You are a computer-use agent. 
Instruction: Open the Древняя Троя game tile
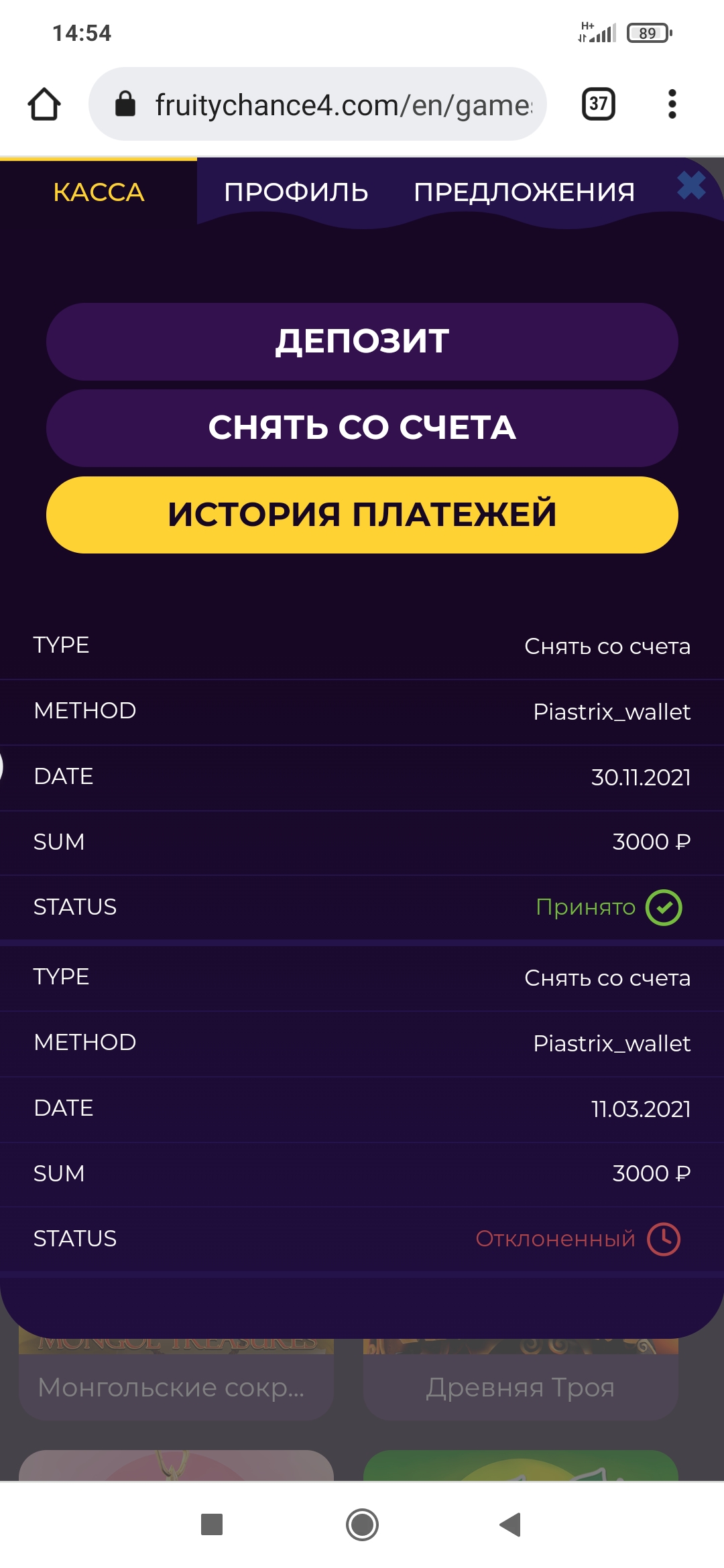click(520, 1386)
